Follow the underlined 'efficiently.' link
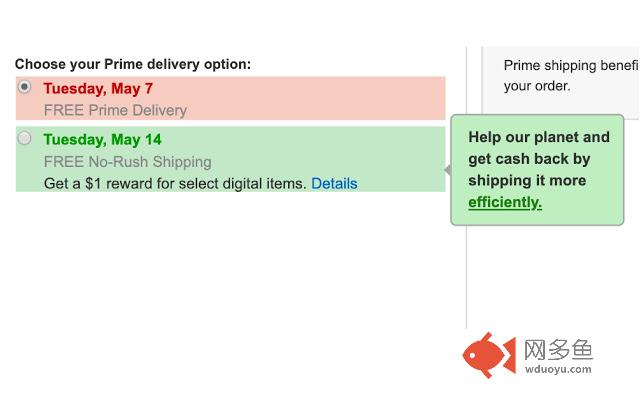This screenshot has width=640, height=400. (505, 202)
